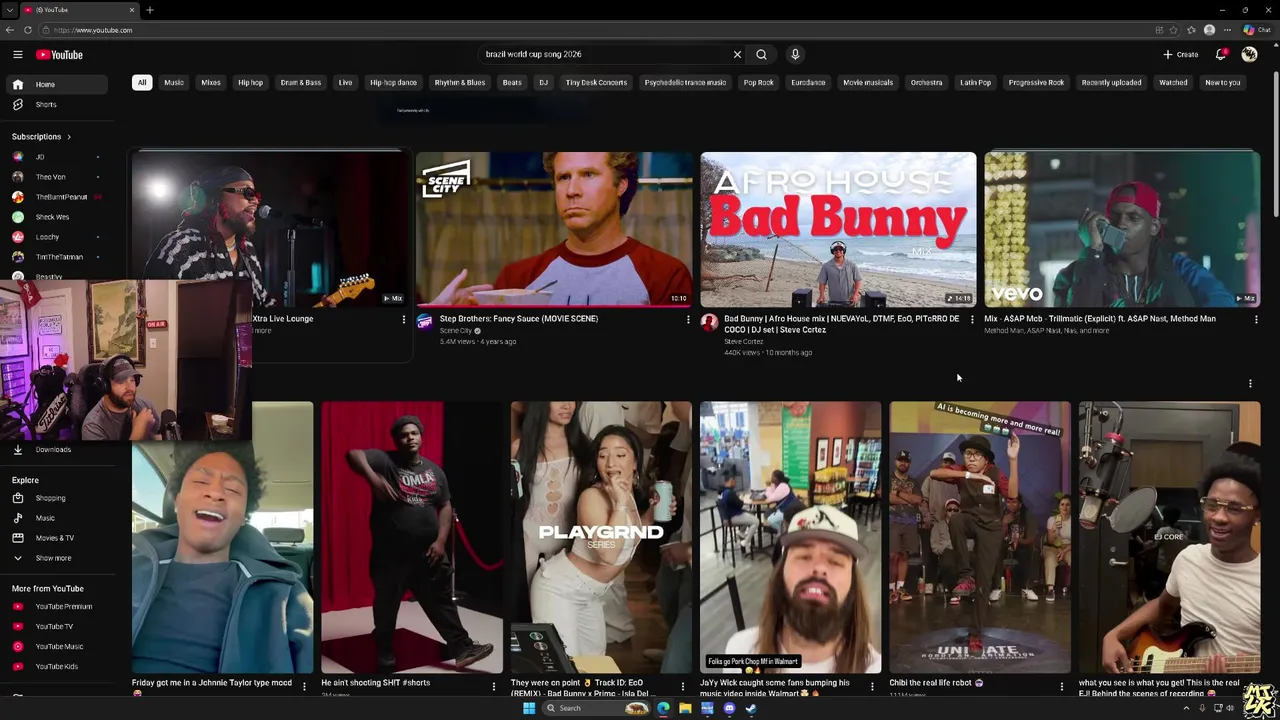Screen dimensions: 1280x720
Task: Open Steve Cortez channel avatar
Action: (x=709, y=322)
